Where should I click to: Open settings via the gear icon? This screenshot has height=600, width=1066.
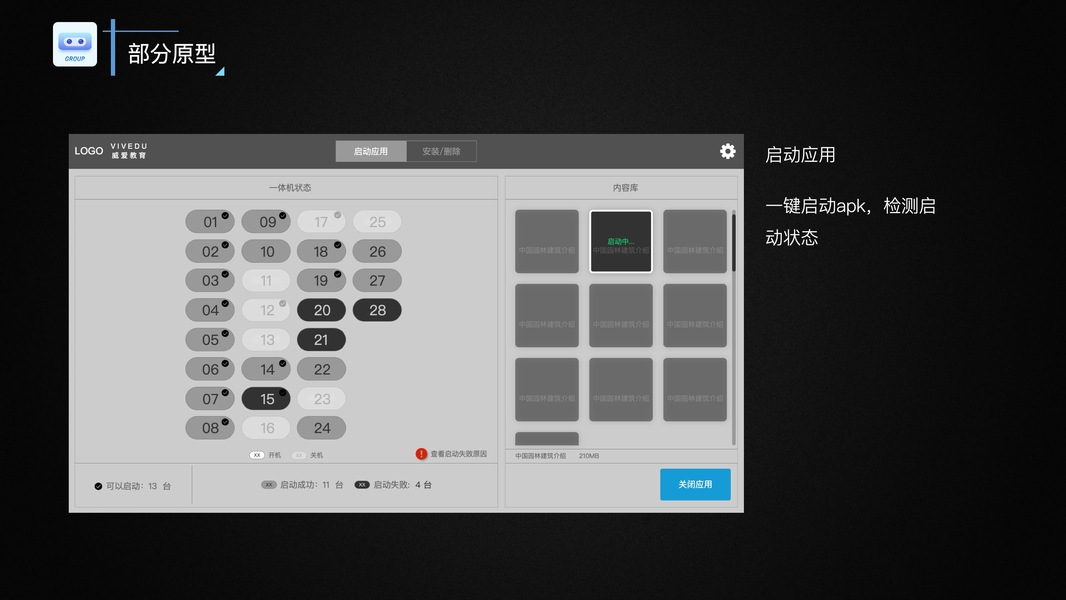tap(727, 151)
